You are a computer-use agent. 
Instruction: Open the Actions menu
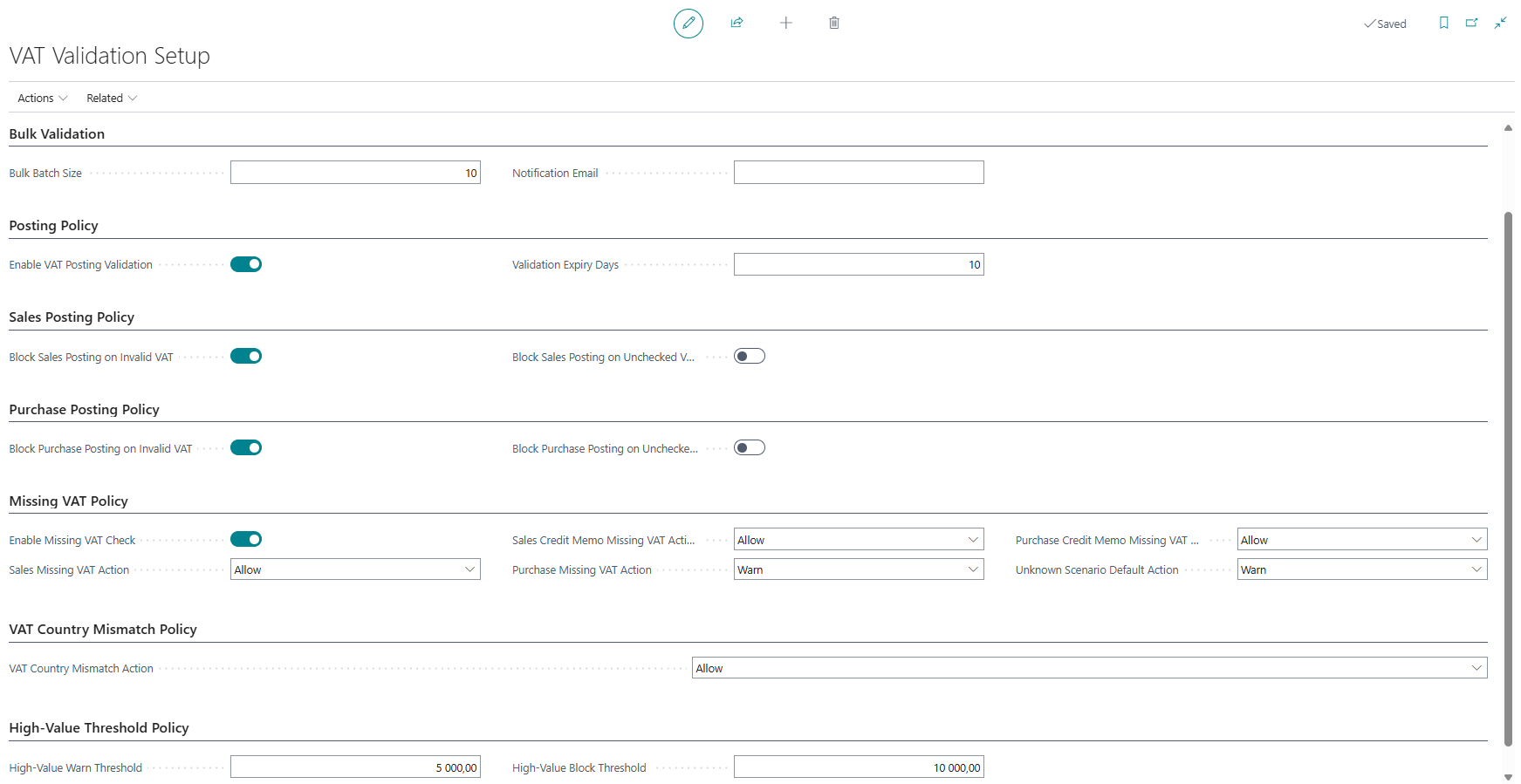43,99
